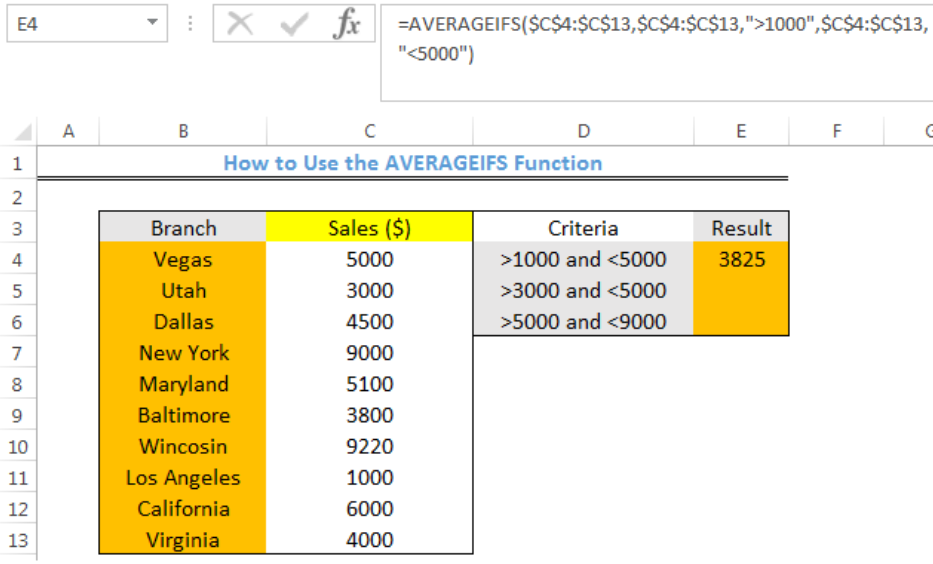Image resolution: width=933 pixels, height=564 pixels.
Task: Click the formula bar options dots
Action: [190, 24]
